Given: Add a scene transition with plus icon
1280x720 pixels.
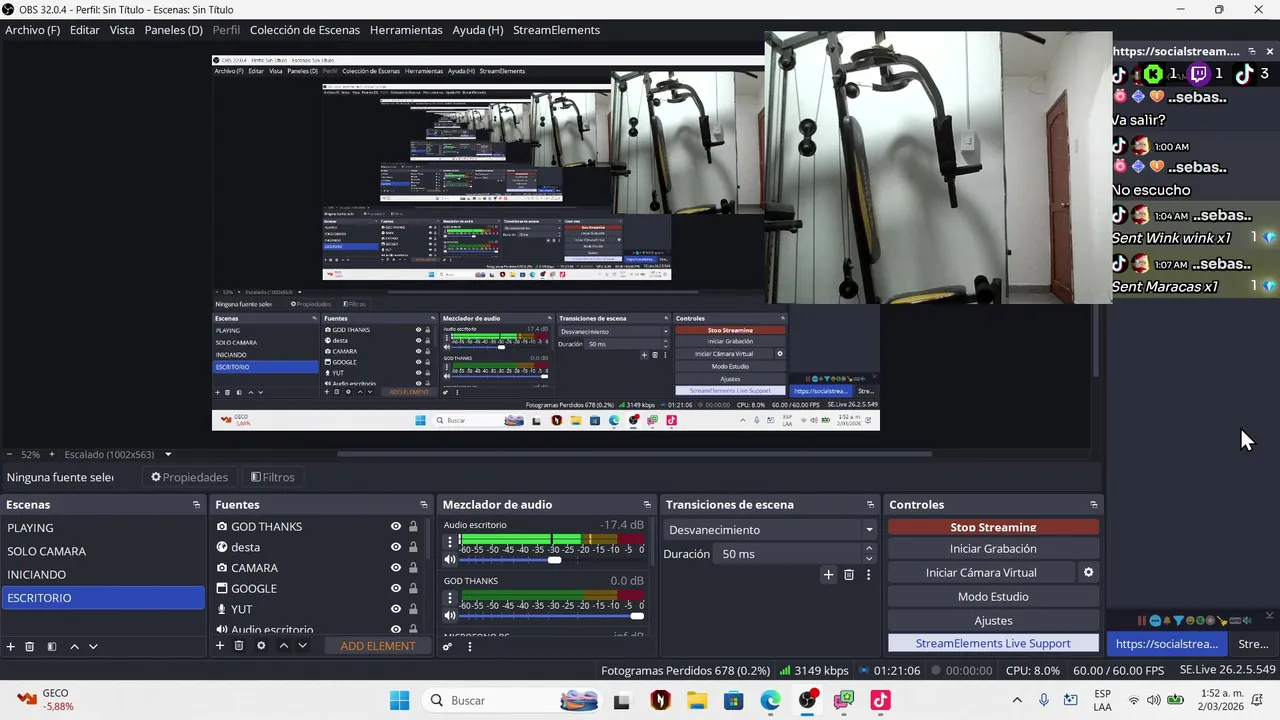Looking at the screenshot, I should (828, 574).
